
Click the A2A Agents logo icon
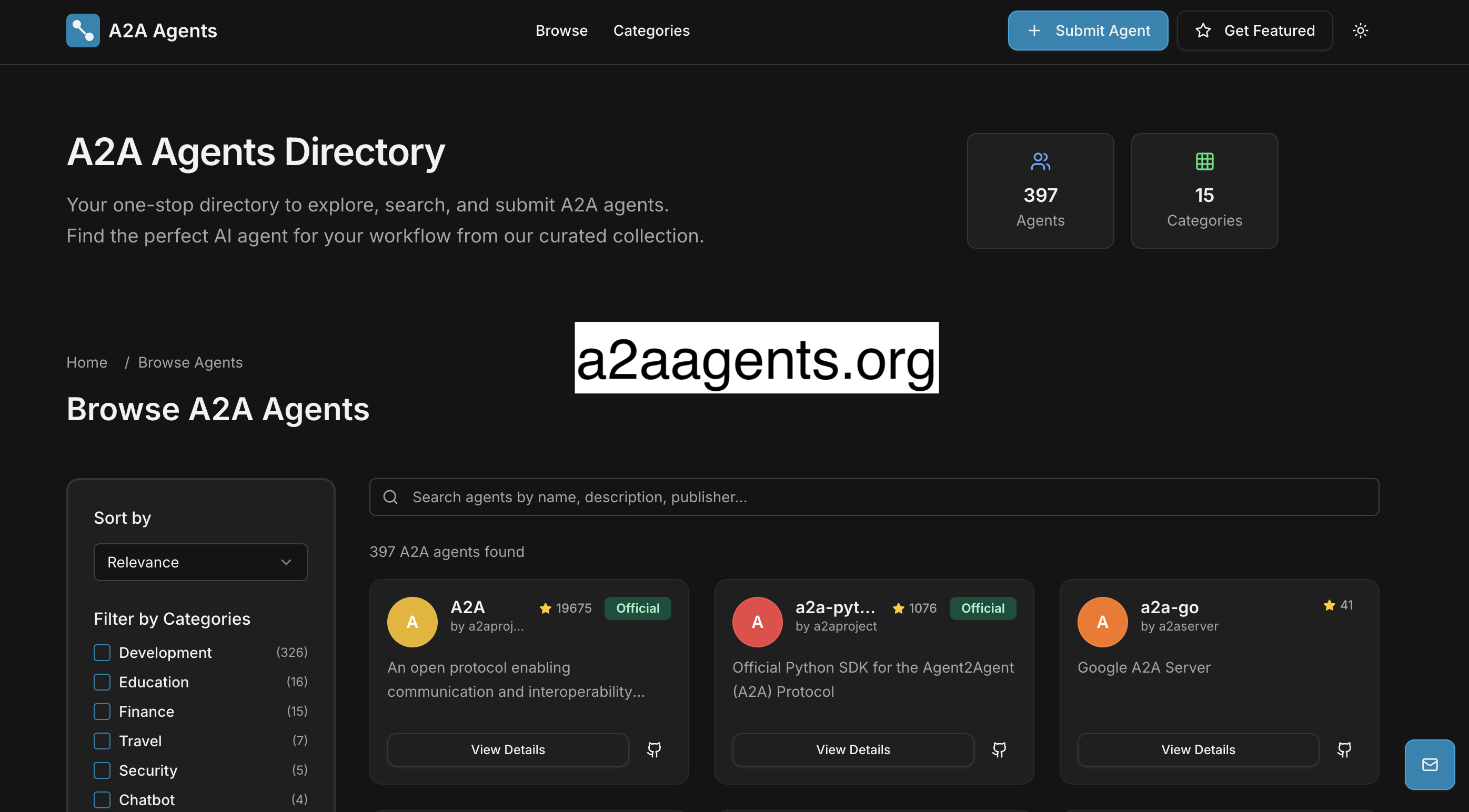coord(83,30)
